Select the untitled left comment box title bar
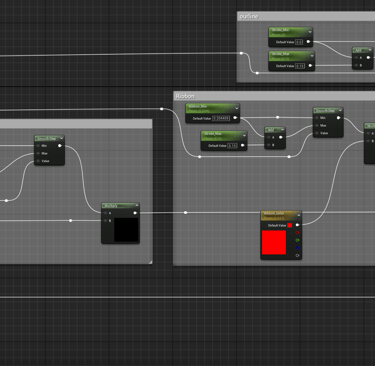 click(x=76, y=124)
